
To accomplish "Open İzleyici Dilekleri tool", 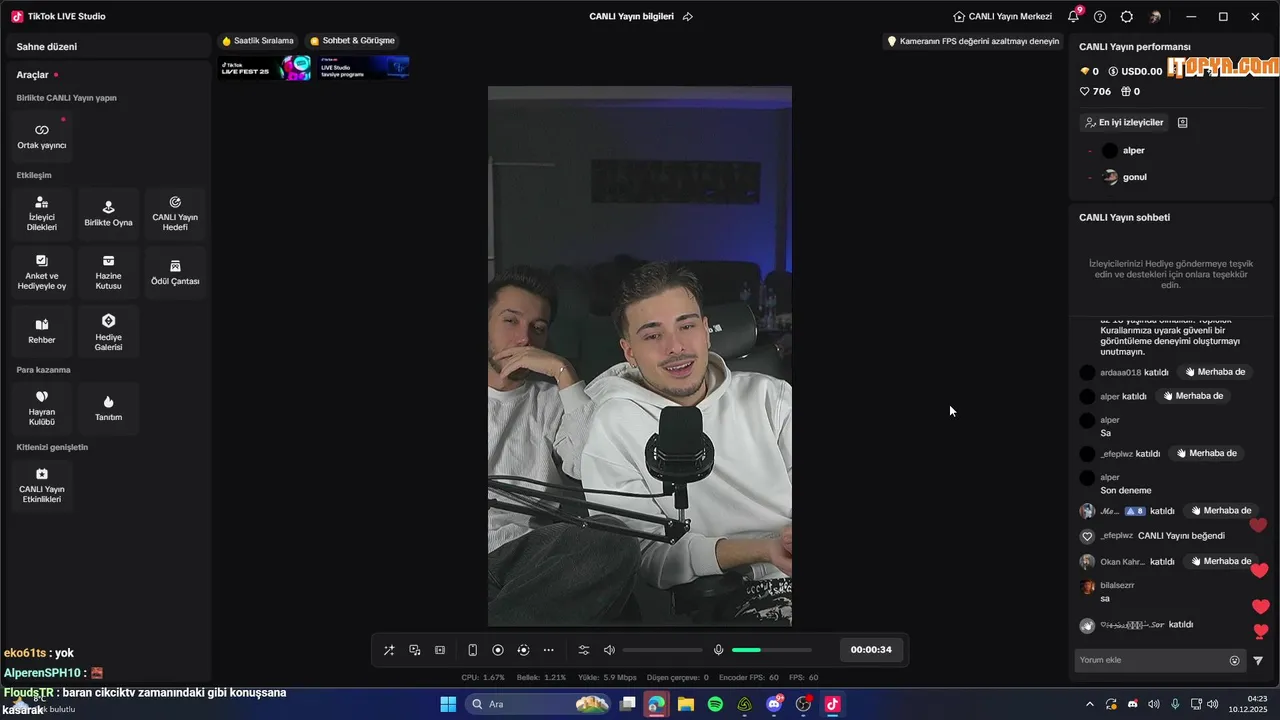I will coord(42,214).
